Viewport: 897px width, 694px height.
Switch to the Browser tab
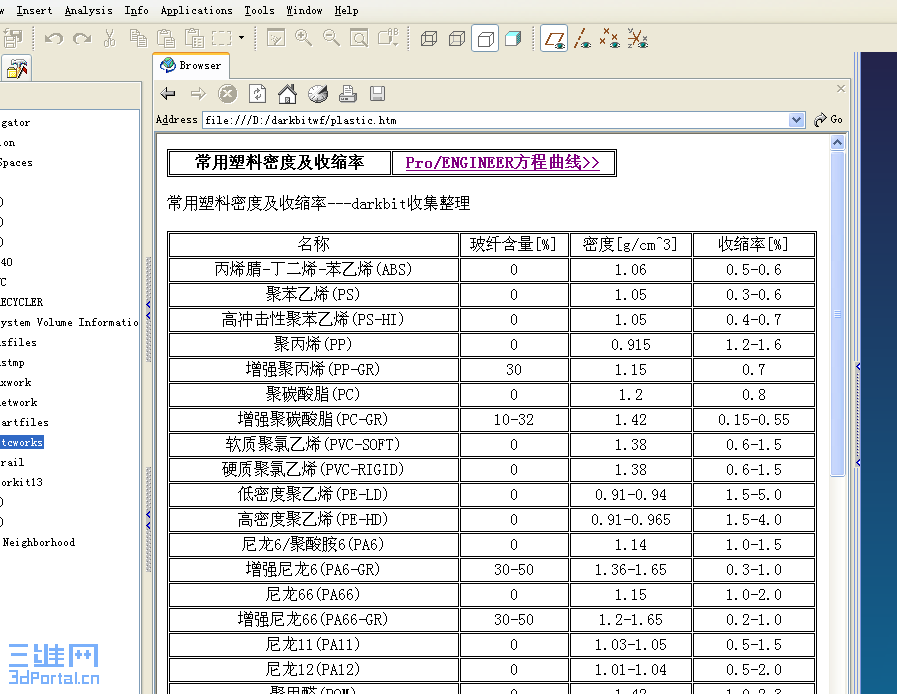pos(191,66)
